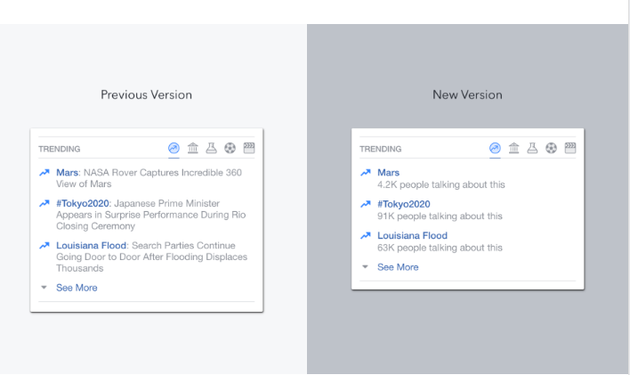Open Mars topic in New Version

388,172
